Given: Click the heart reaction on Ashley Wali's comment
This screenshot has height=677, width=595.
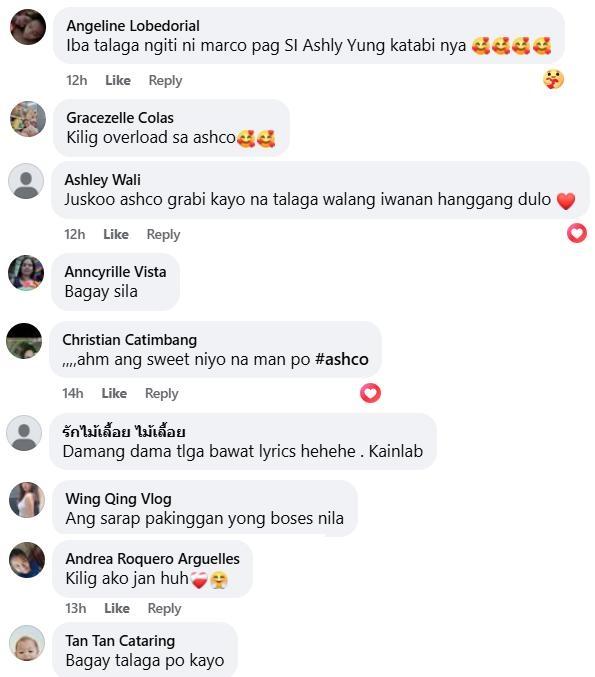Looking at the screenshot, I should point(577,234).
